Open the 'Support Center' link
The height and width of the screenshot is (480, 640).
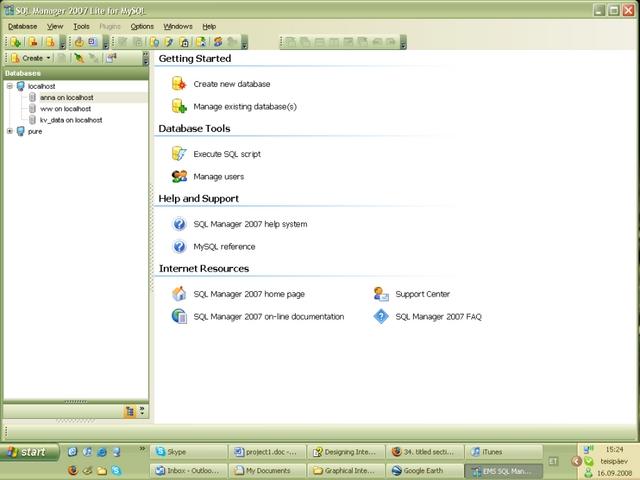pos(422,294)
